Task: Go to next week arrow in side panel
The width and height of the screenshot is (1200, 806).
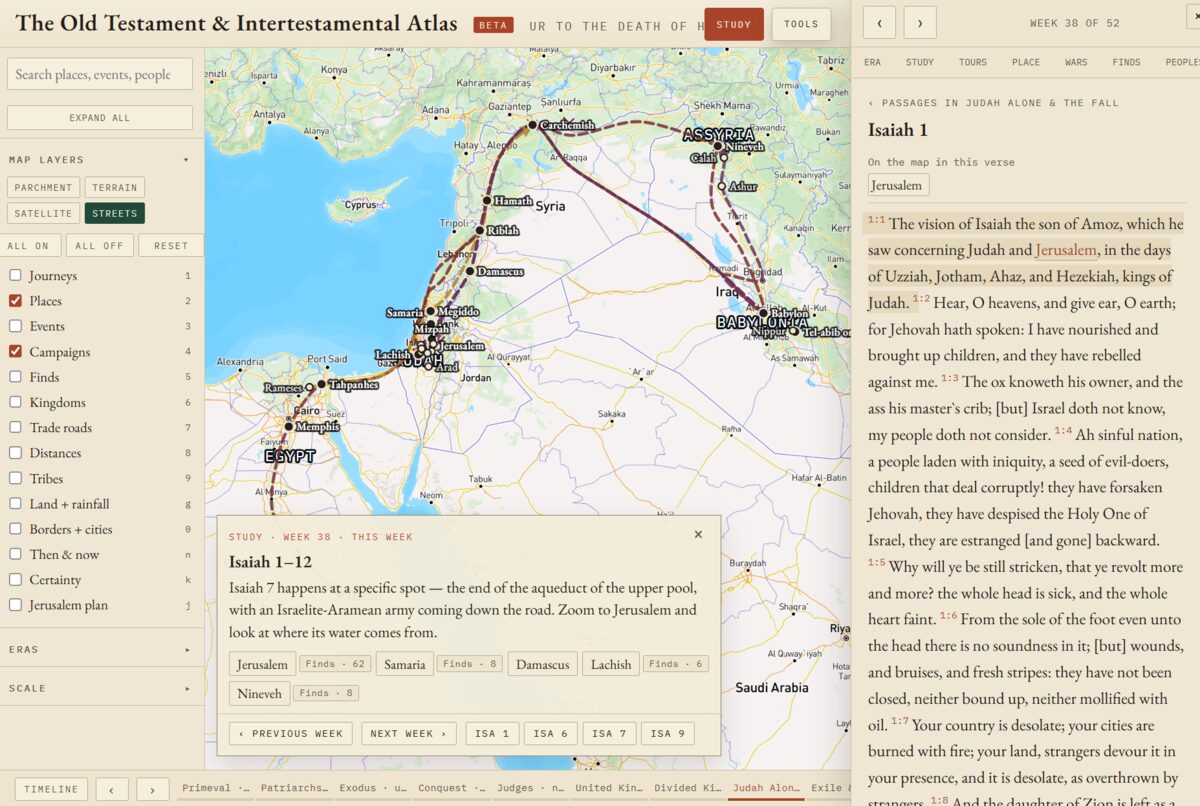Action: tap(920, 22)
